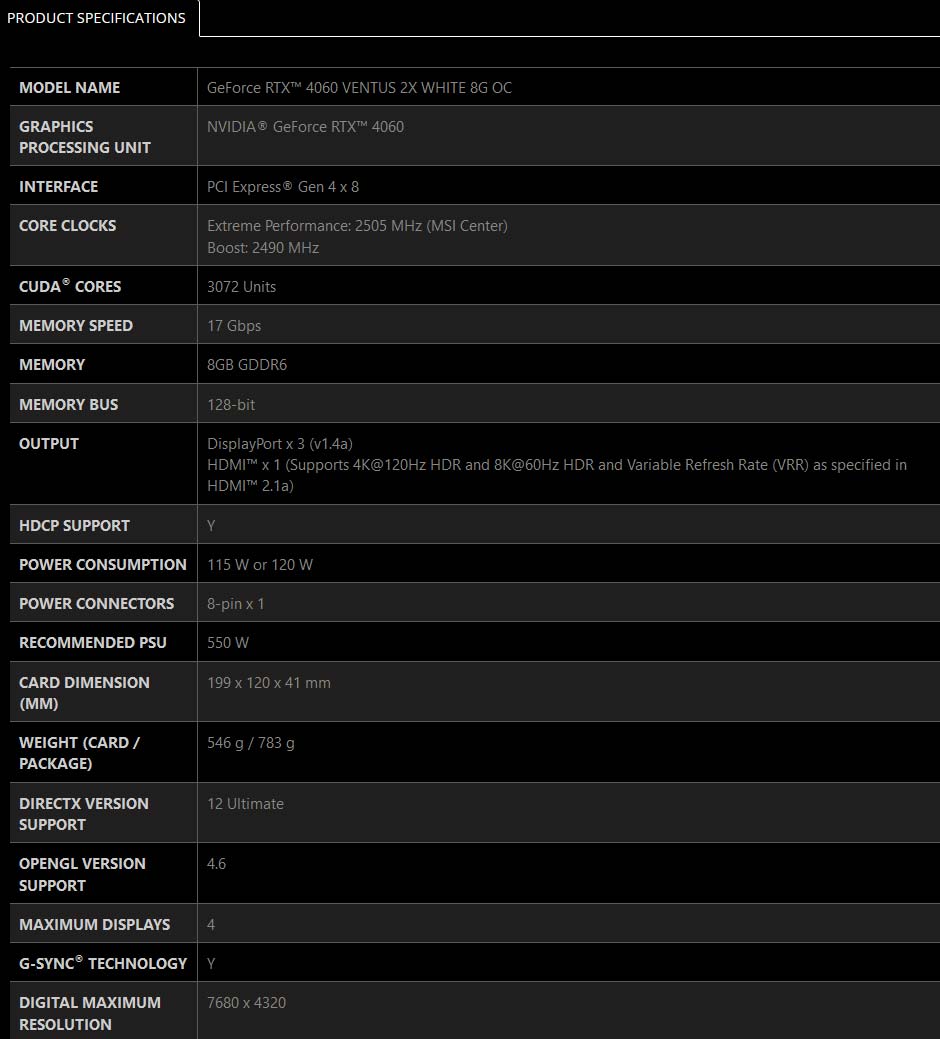Image resolution: width=940 pixels, height=1039 pixels.
Task: Click the 12 Ultimate DirectX value
Action: click(245, 804)
